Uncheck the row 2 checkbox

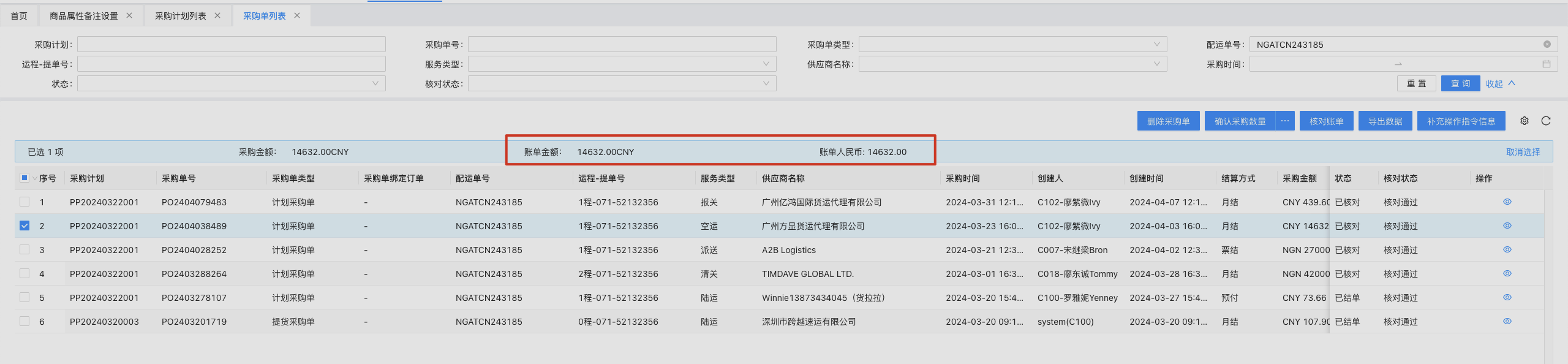(24, 226)
